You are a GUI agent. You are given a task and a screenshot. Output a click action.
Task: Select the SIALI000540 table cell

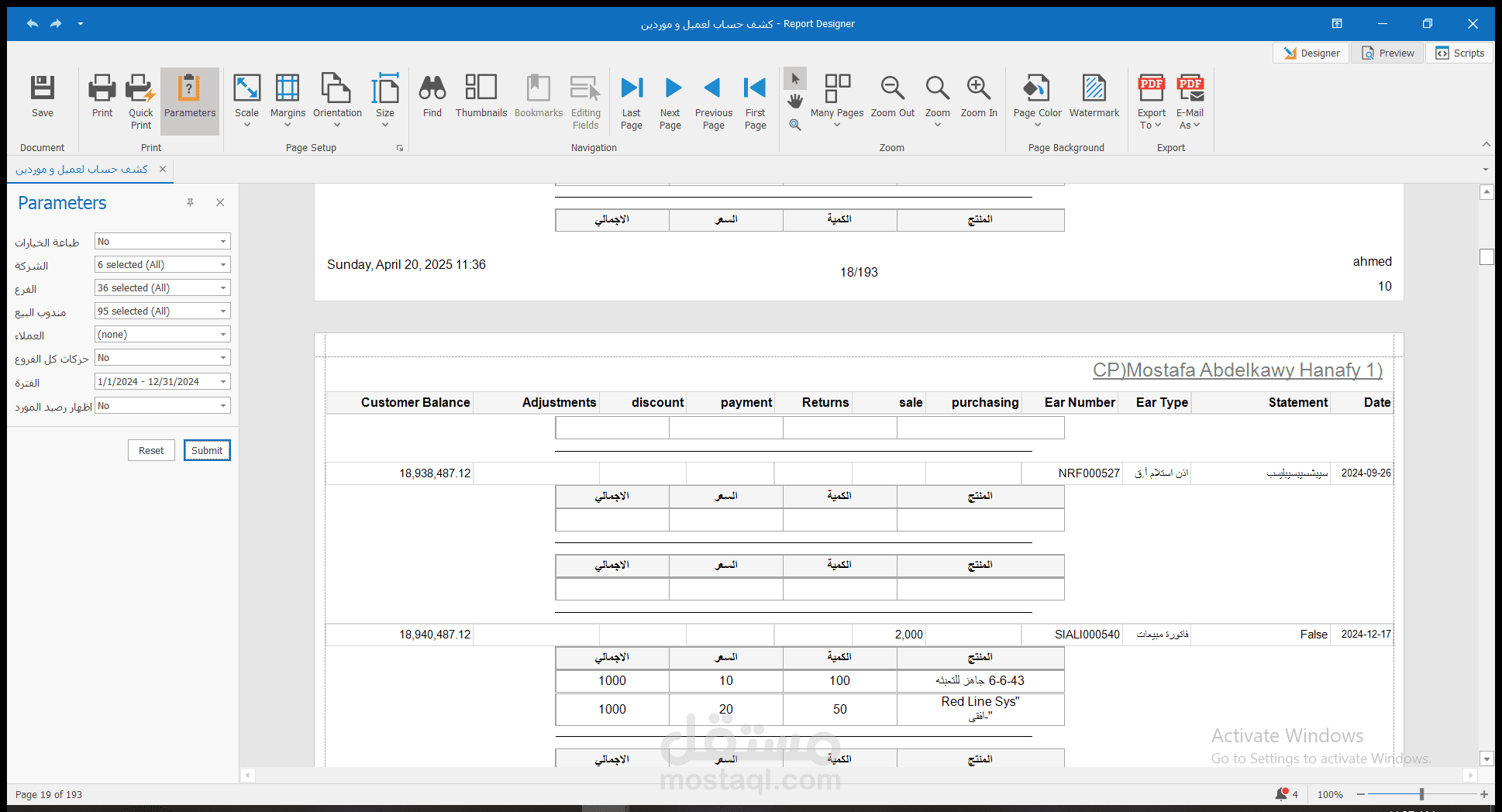(x=1070, y=635)
